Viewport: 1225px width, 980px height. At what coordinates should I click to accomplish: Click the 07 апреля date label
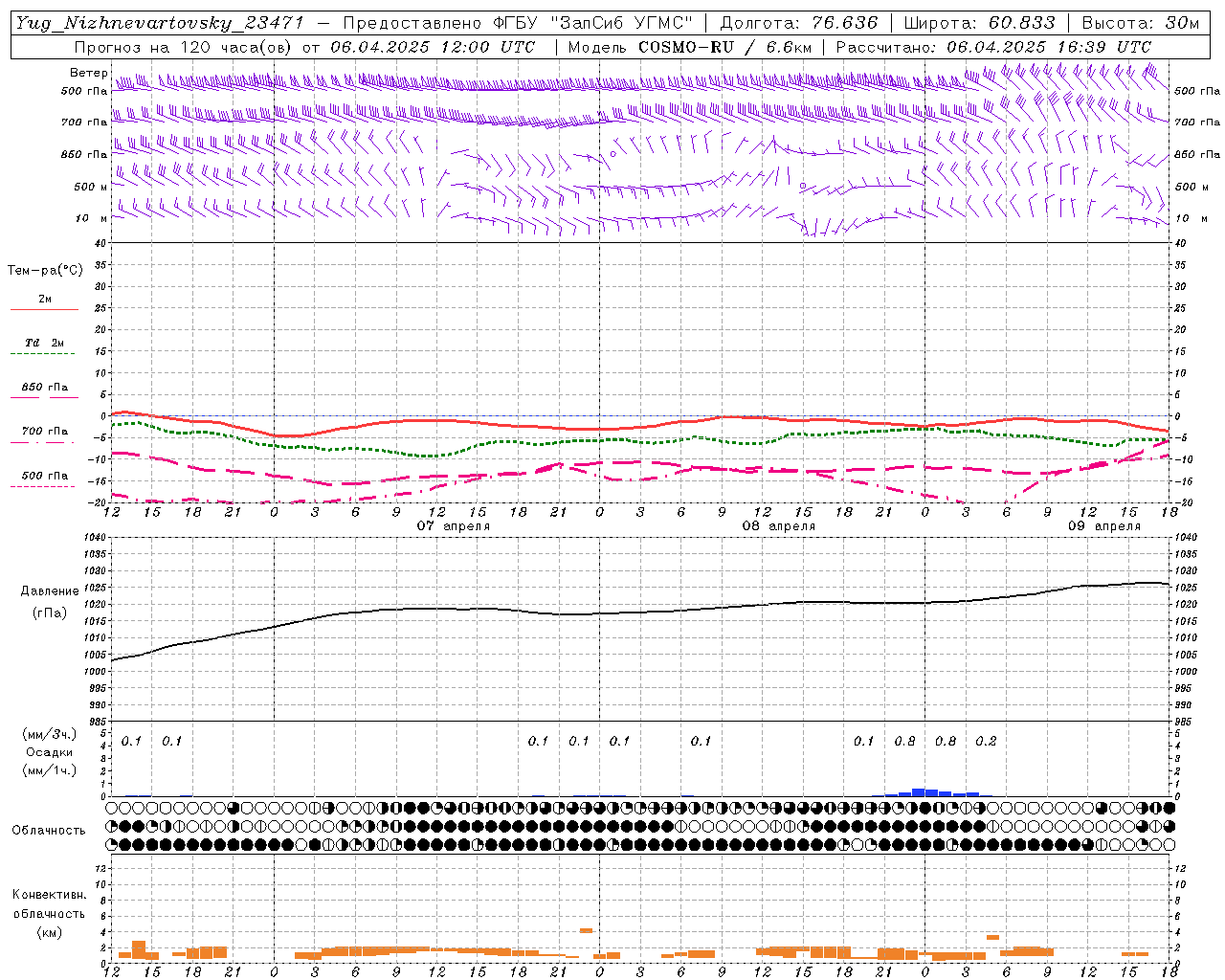click(x=454, y=525)
